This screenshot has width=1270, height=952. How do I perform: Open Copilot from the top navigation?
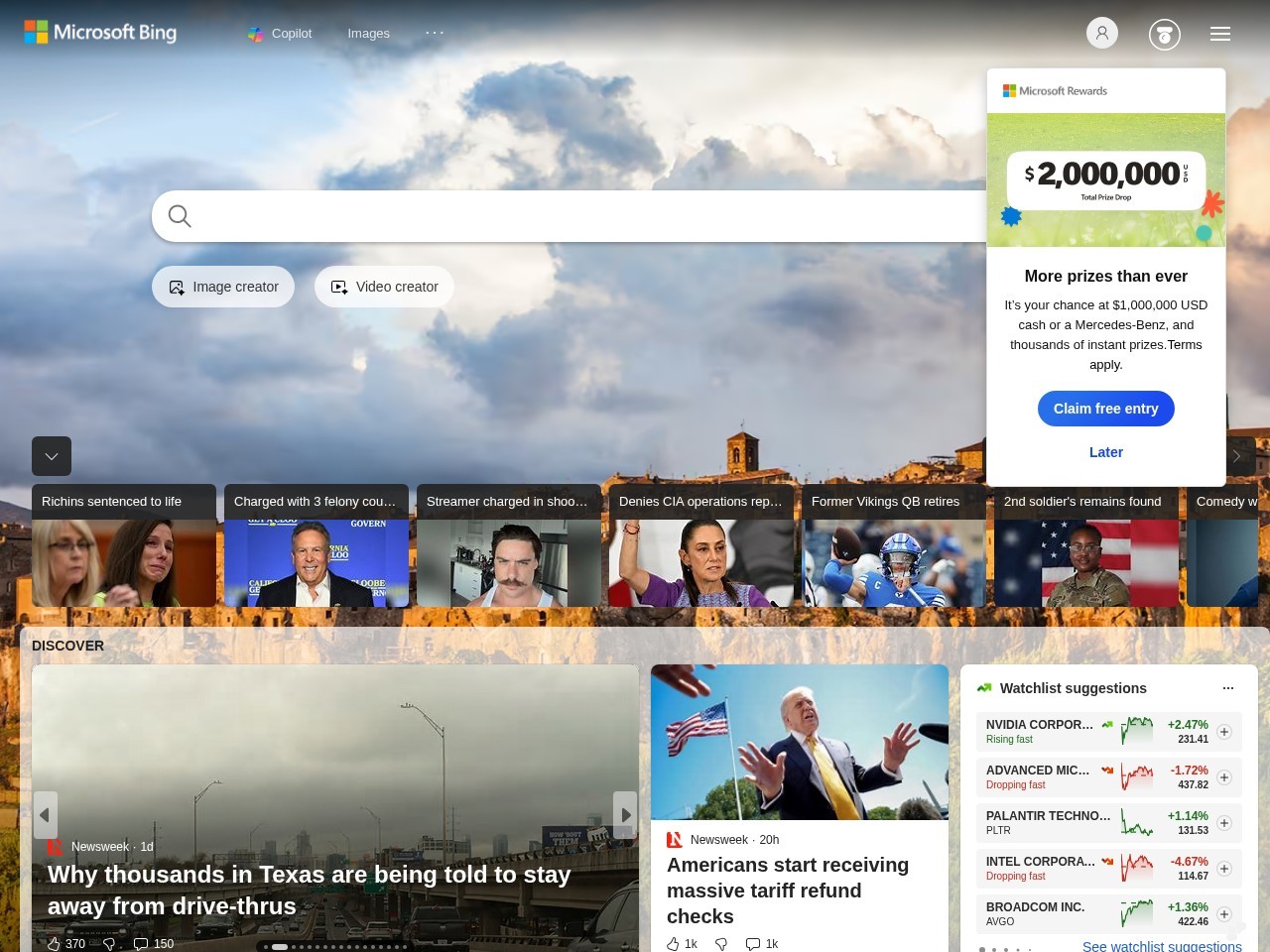280,34
